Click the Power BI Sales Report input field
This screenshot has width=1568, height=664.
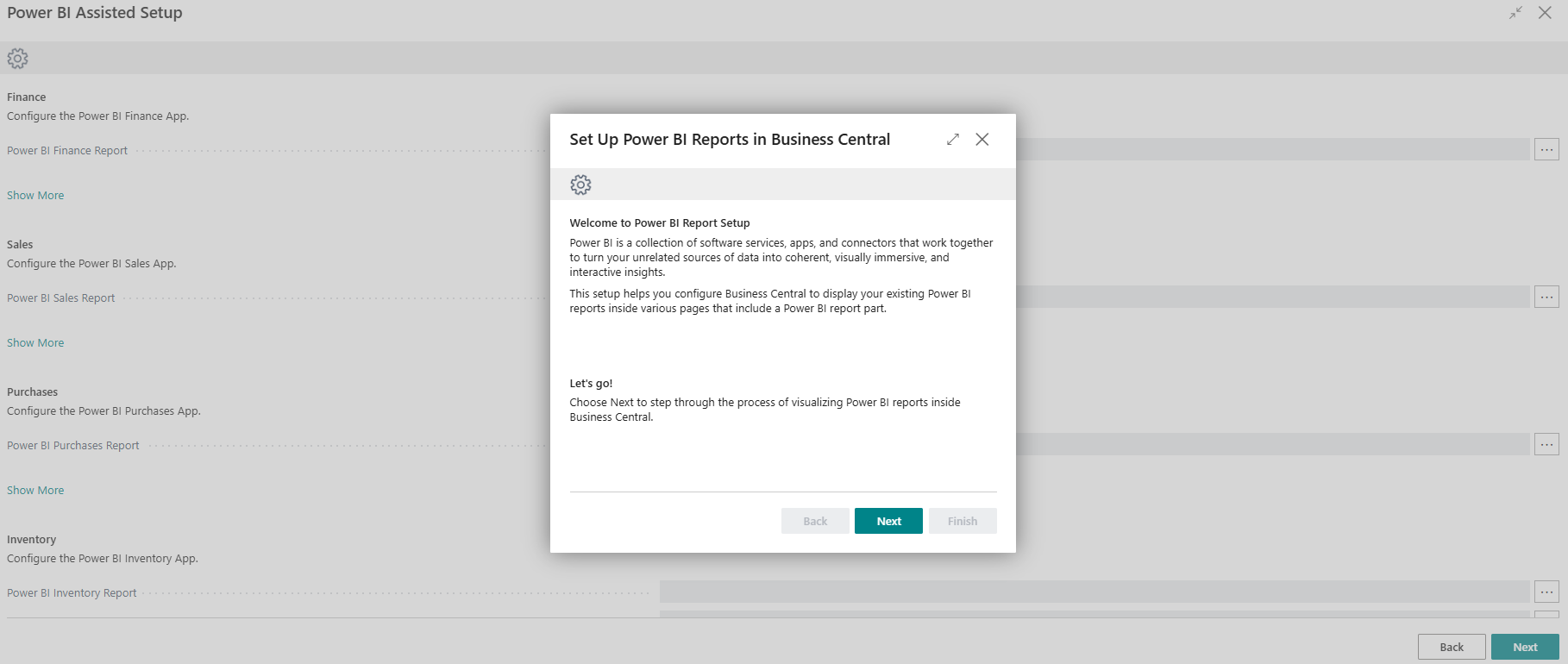point(1273,297)
